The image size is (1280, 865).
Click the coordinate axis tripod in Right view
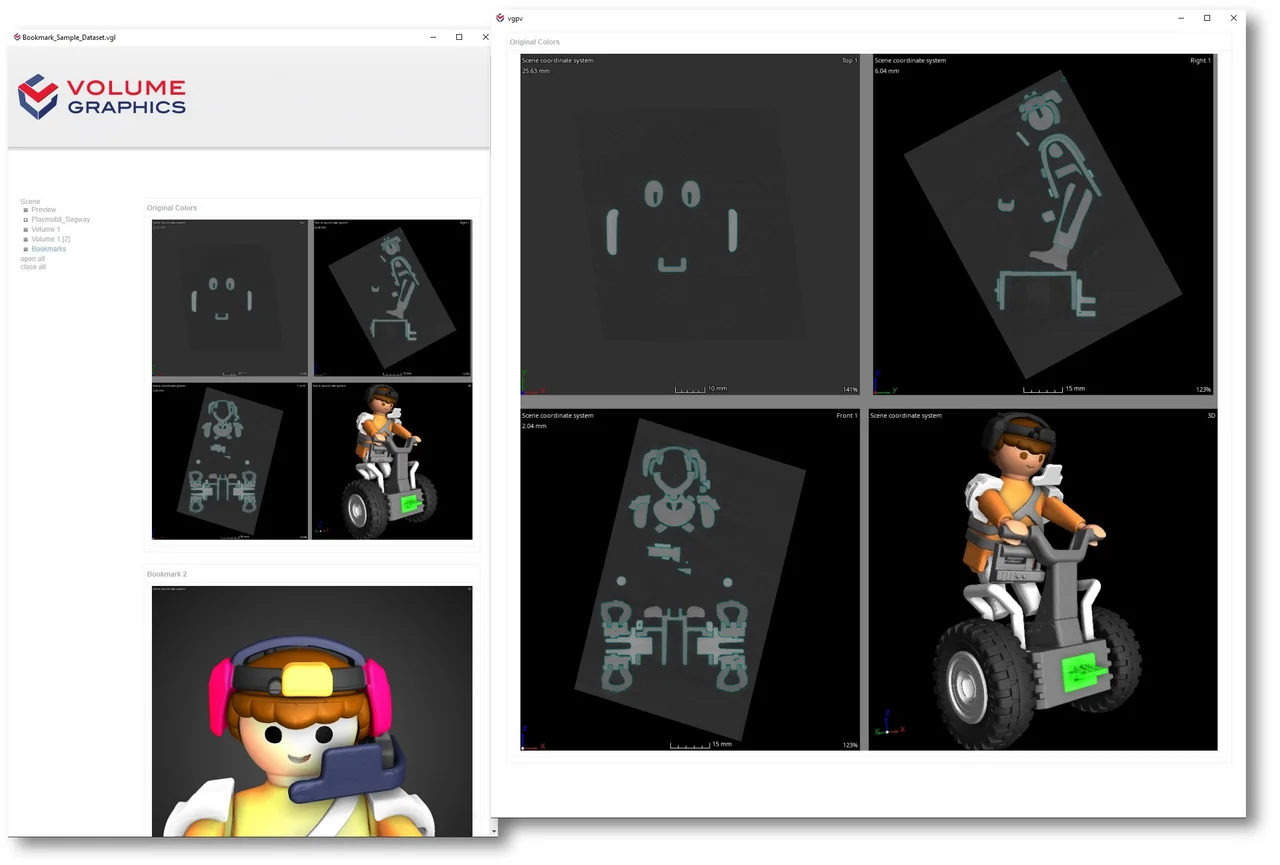[x=886, y=383]
